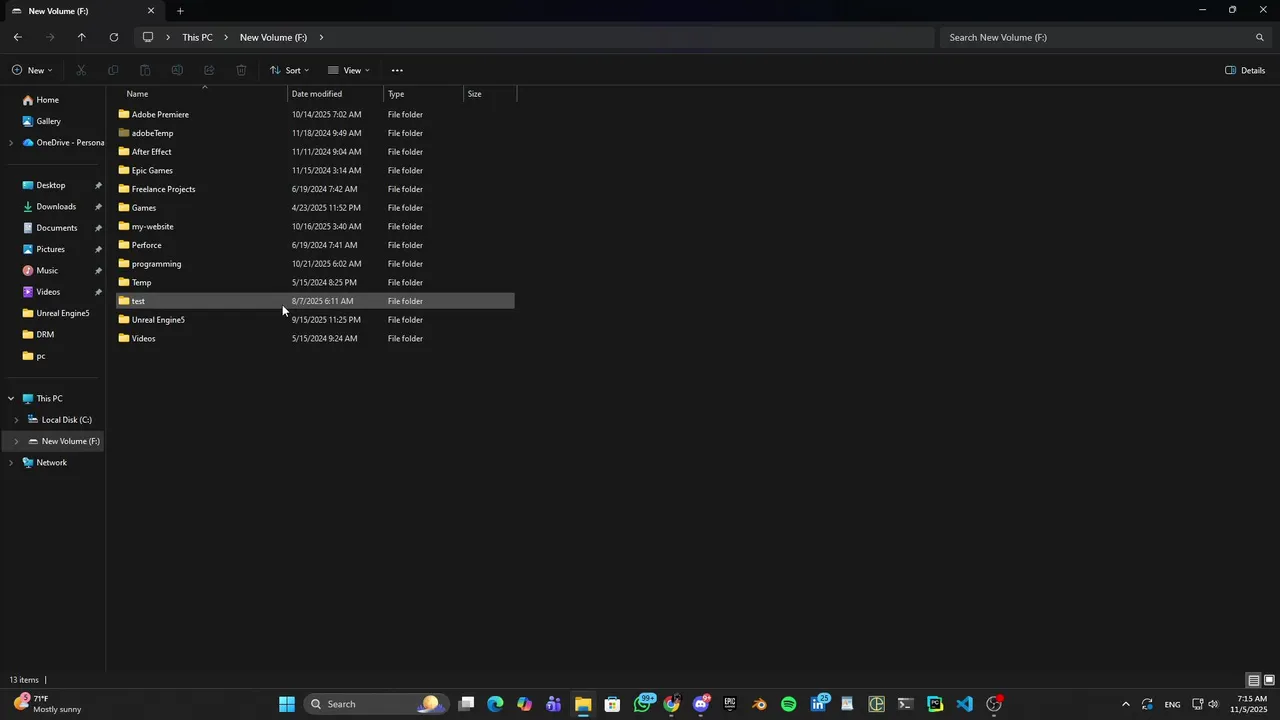Select the After Effect folder
The height and width of the screenshot is (720, 1280).
pos(315,152)
